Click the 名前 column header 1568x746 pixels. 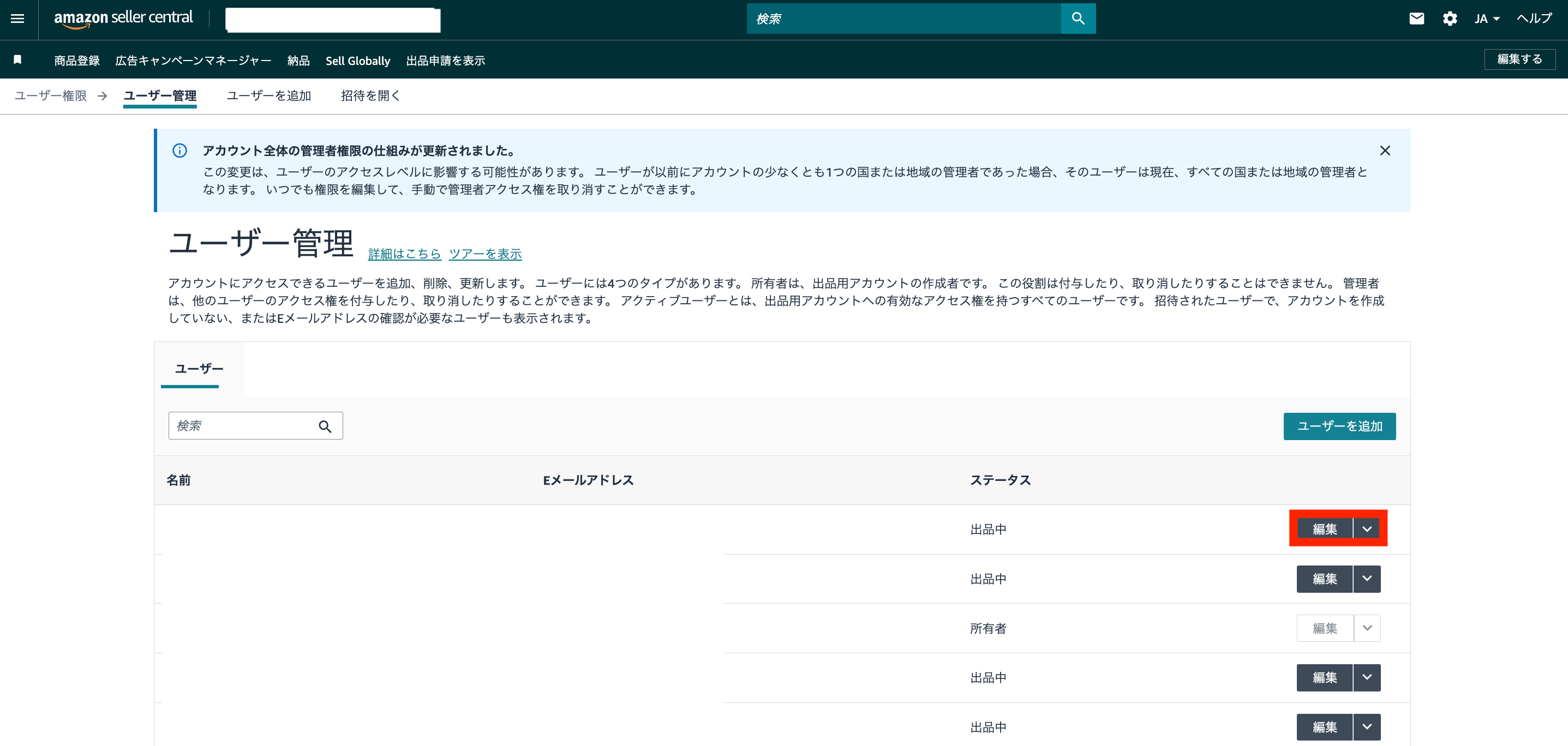tap(178, 480)
